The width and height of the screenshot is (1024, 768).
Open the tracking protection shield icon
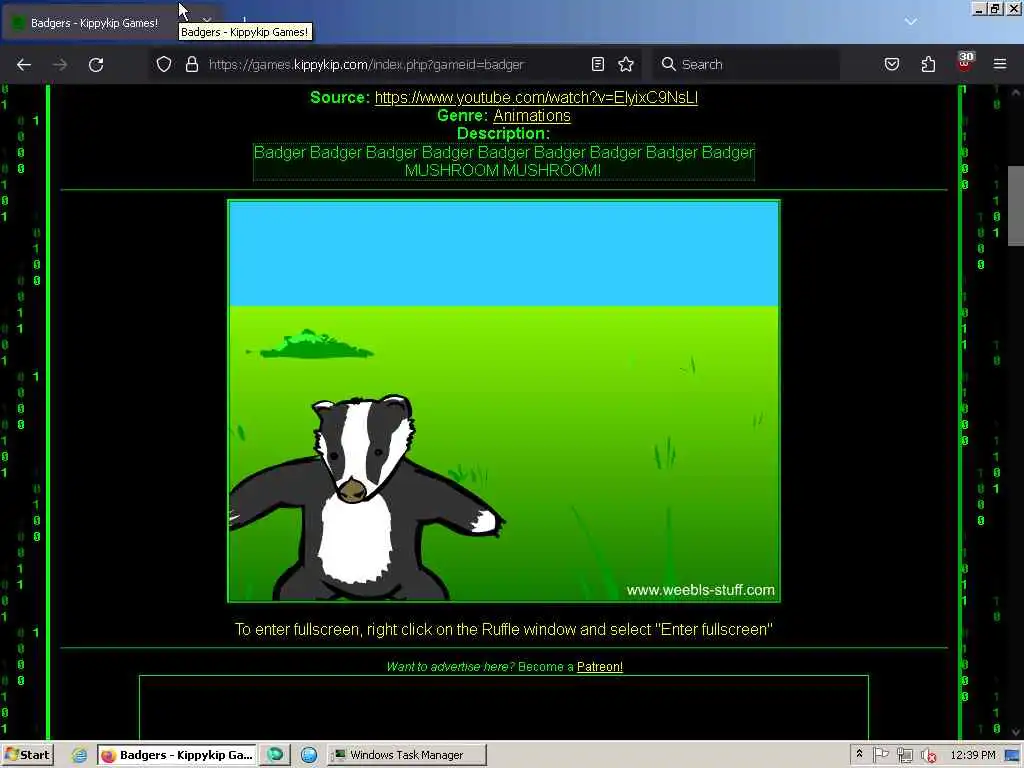coord(164,64)
